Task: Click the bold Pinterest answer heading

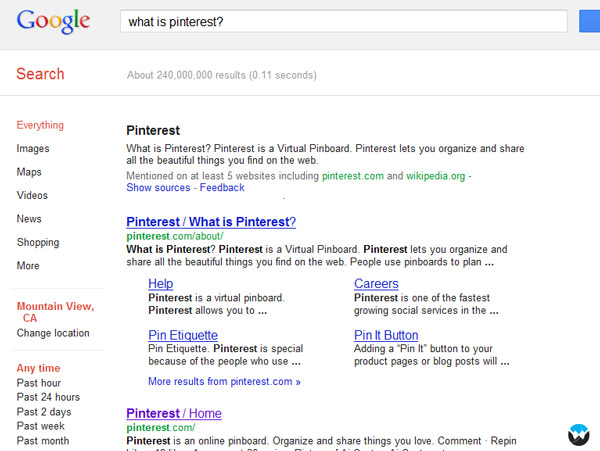Action: (x=153, y=130)
